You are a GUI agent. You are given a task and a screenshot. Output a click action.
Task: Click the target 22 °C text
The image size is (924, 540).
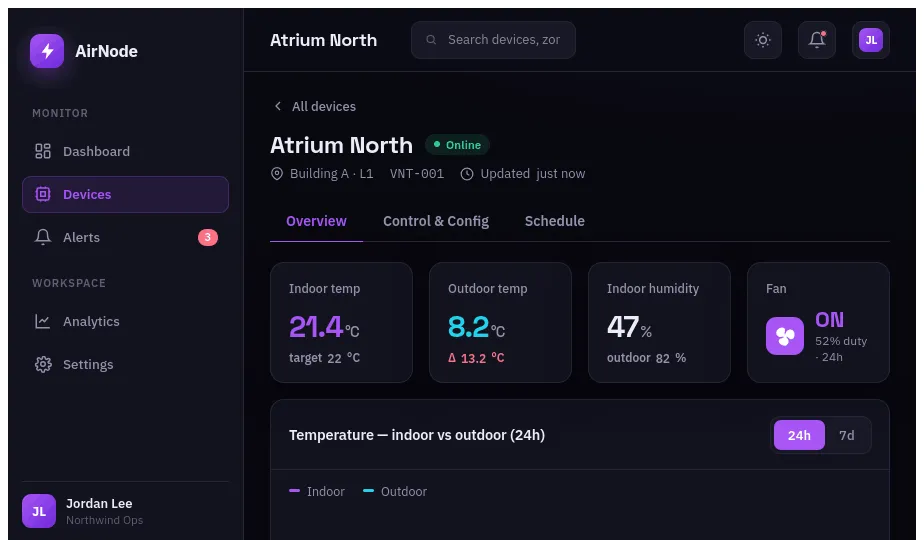pos(324,358)
